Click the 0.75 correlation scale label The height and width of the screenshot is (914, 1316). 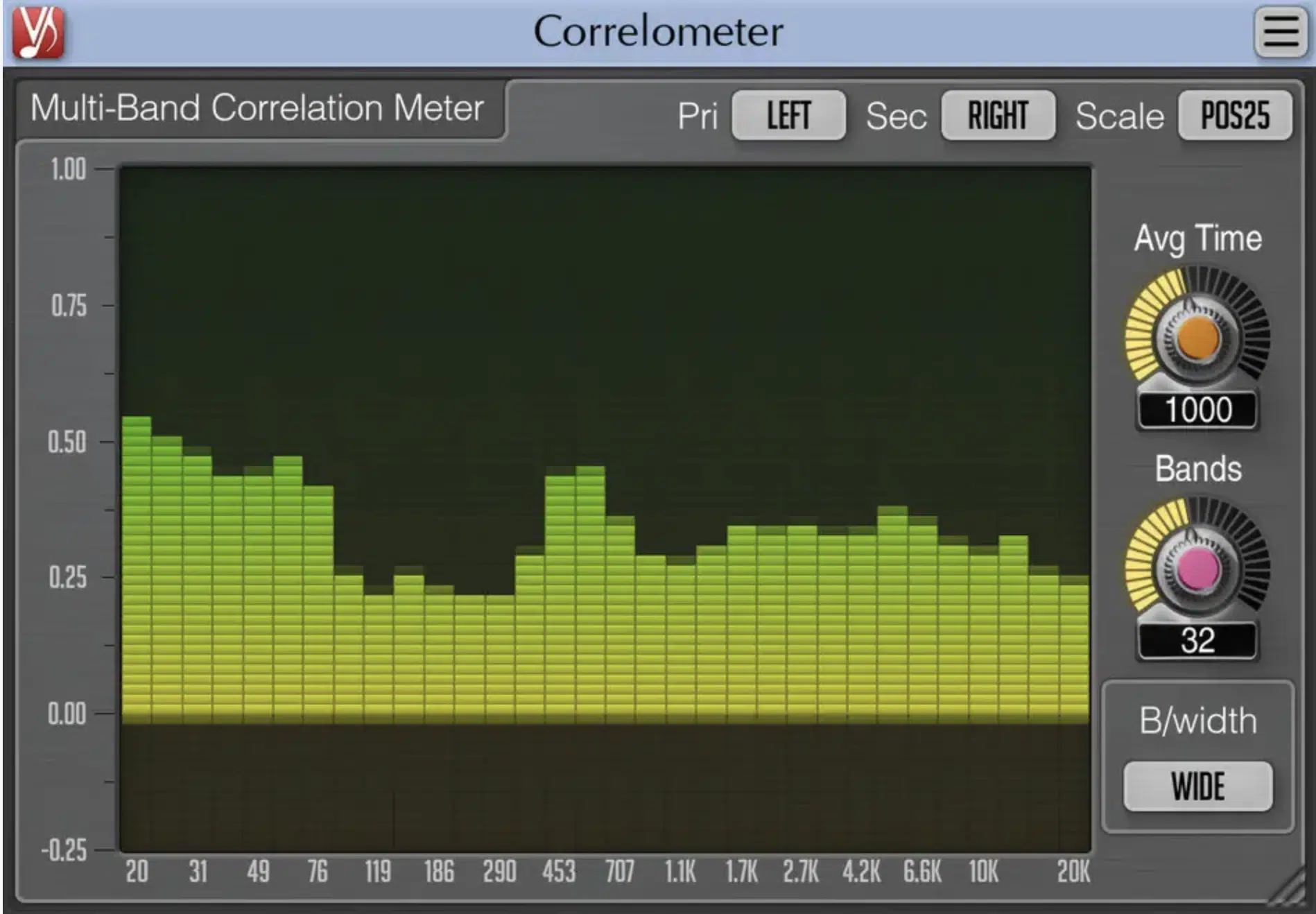pyautogui.click(x=69, y=306)
